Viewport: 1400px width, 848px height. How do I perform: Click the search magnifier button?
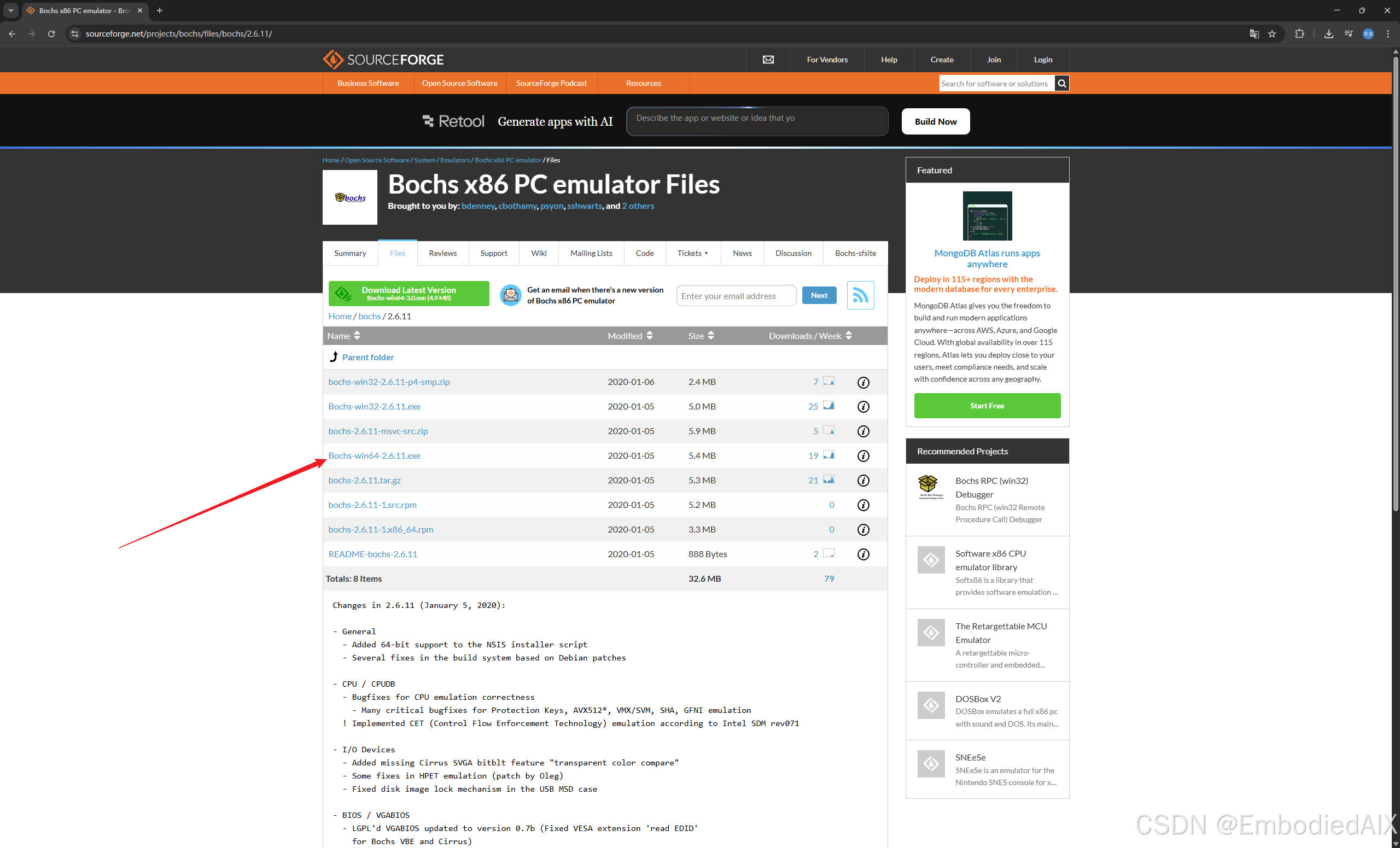click(1061, 84)
